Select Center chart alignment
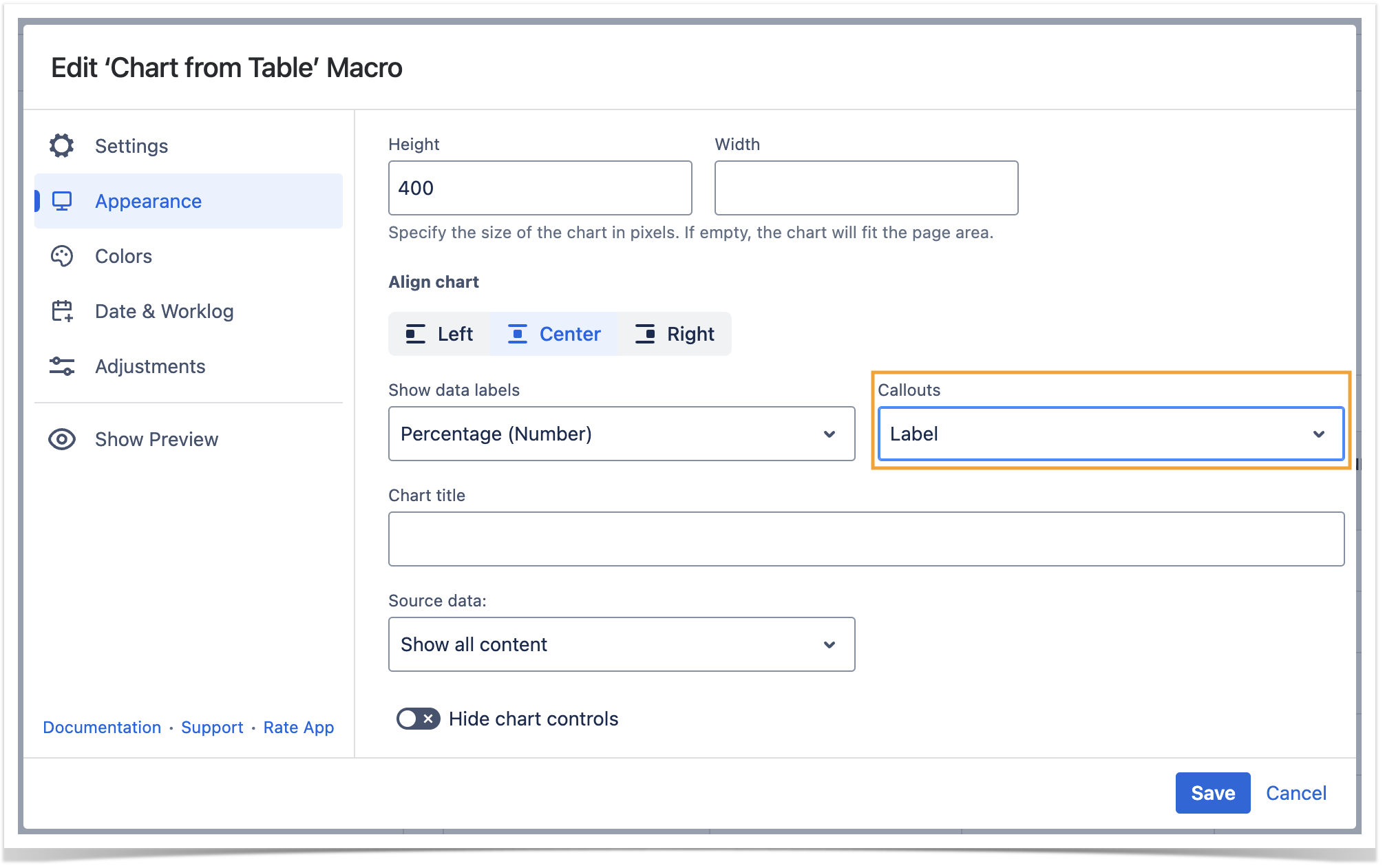The image size is (1385, 868). [x=555, y=334]
